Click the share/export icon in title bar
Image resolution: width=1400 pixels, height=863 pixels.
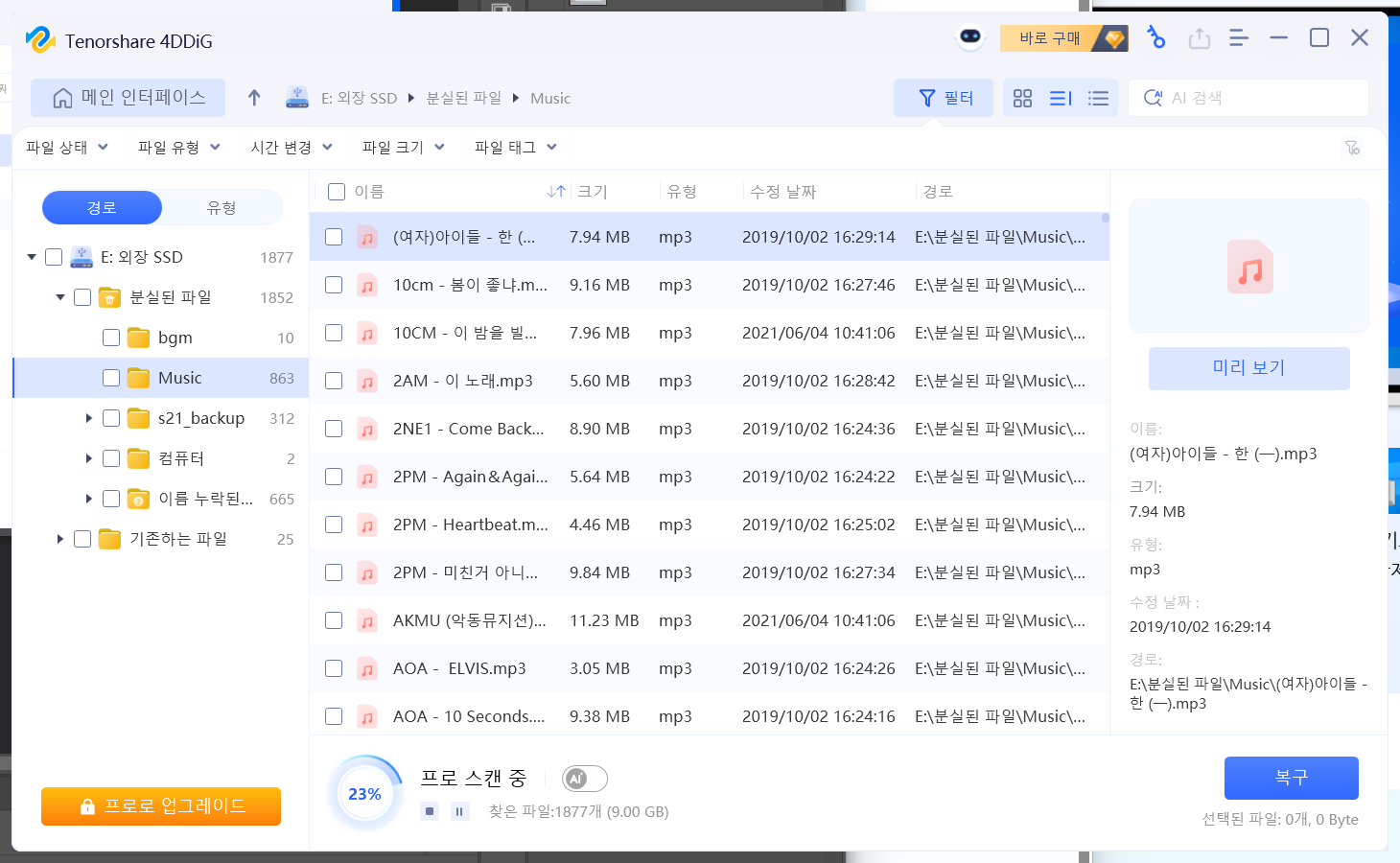coord(1199,38)
